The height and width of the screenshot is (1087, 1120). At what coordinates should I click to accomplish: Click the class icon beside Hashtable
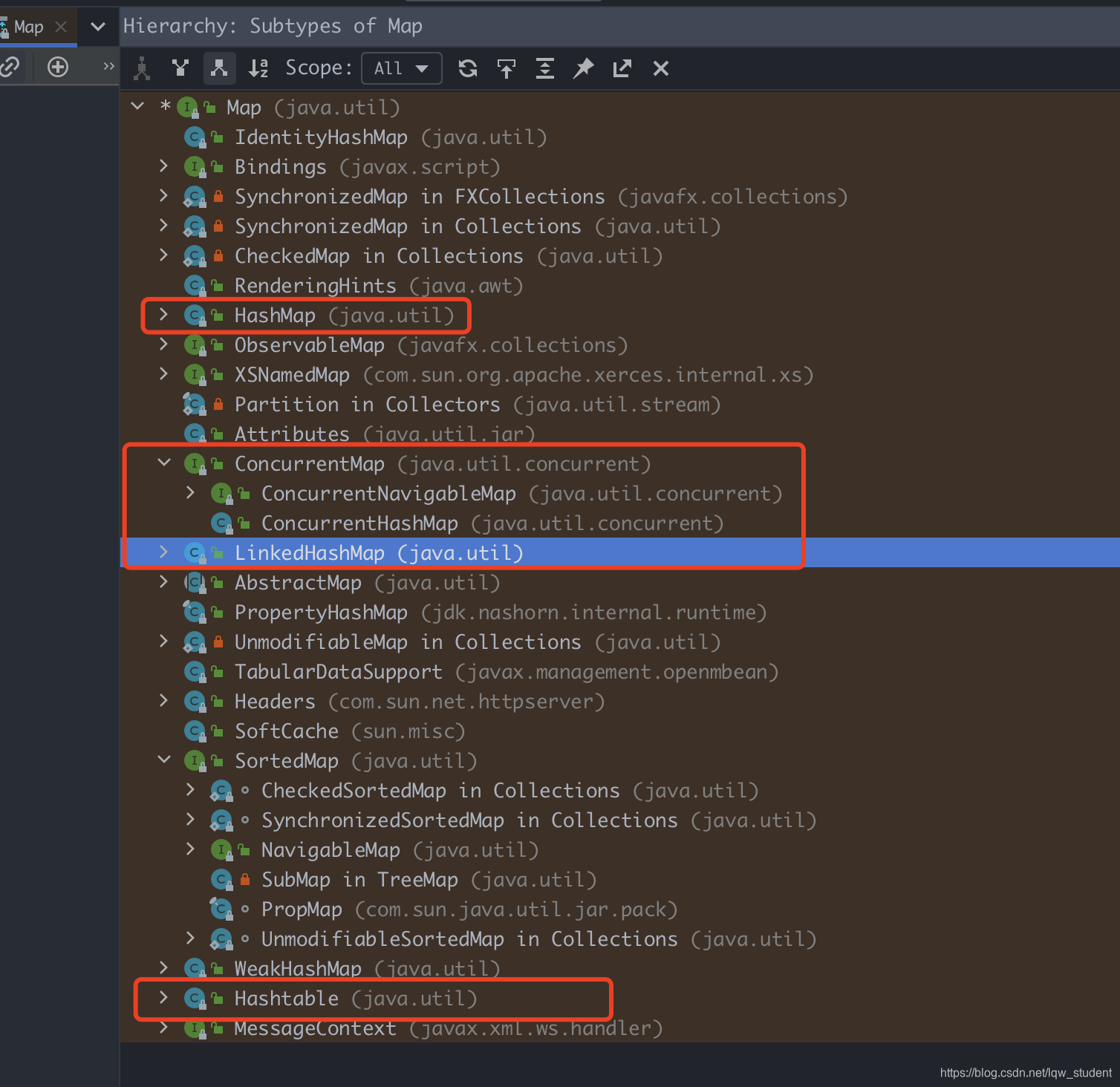195,999
